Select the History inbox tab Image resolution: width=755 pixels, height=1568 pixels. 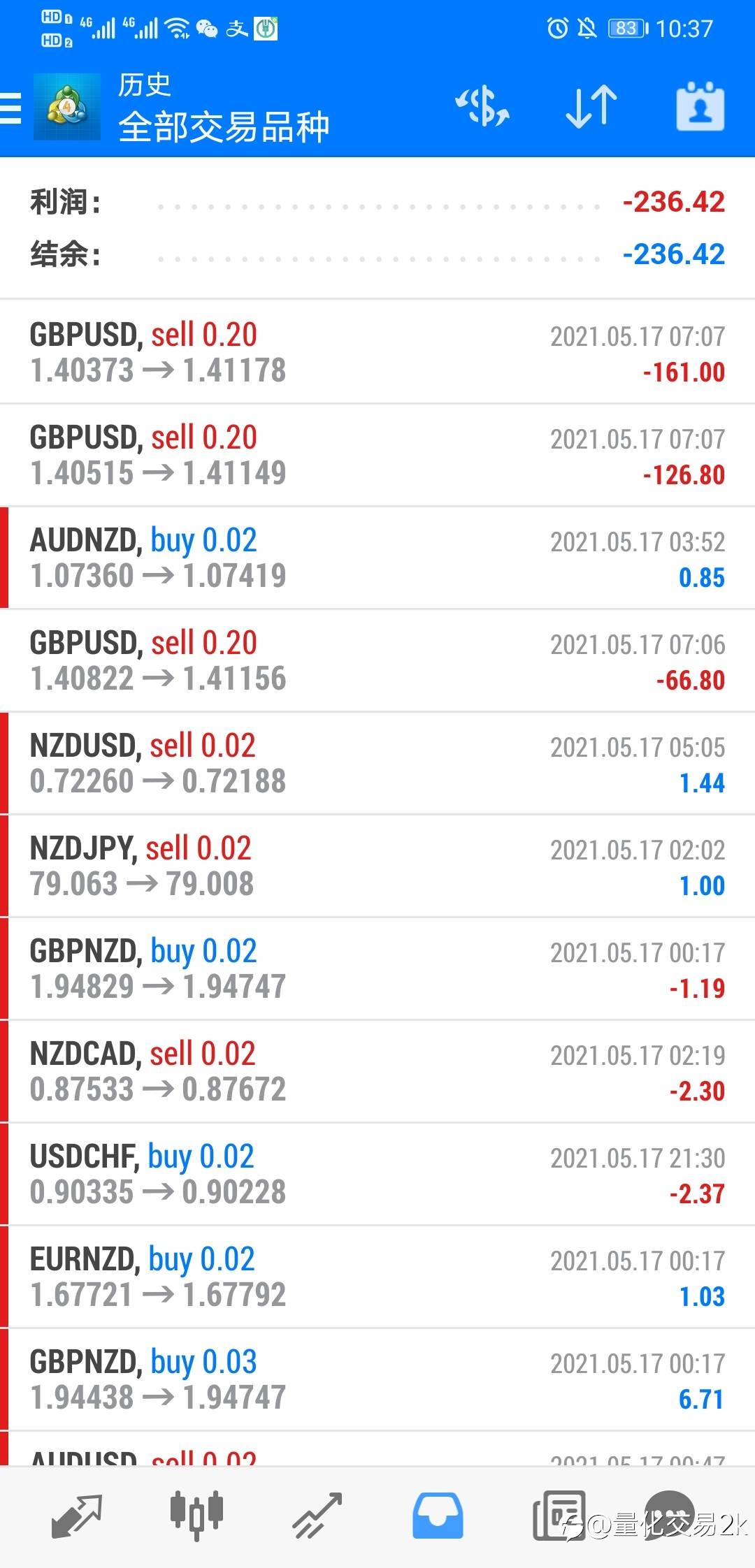click(438, 1515)
